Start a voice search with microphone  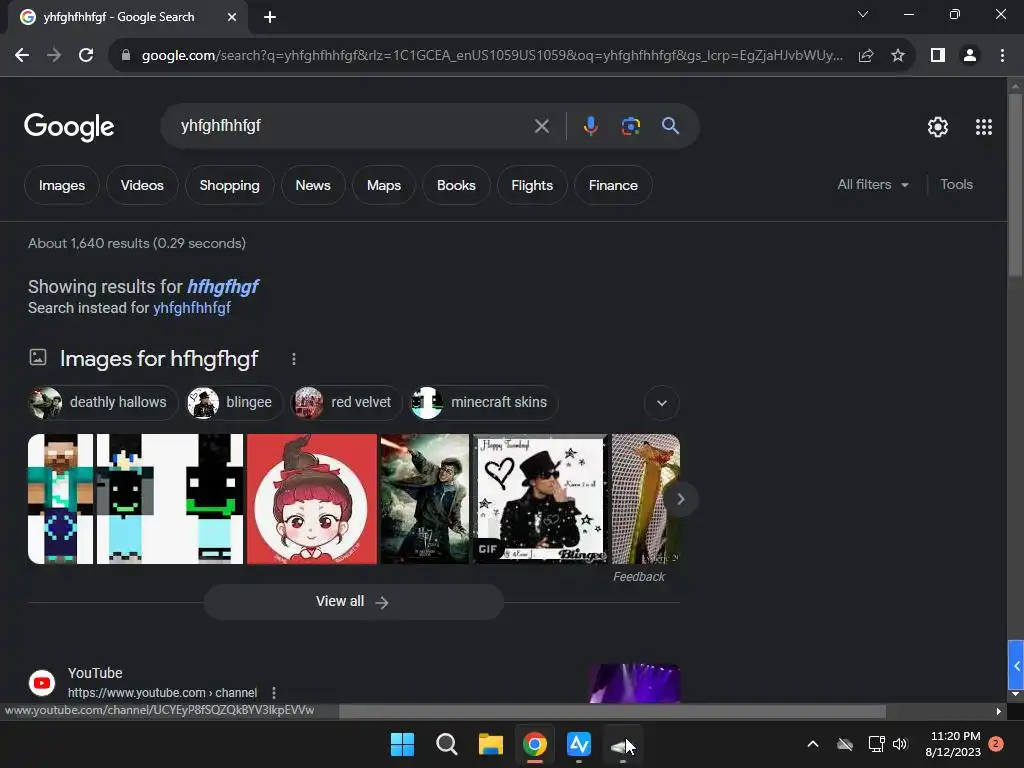click(590, 126)
